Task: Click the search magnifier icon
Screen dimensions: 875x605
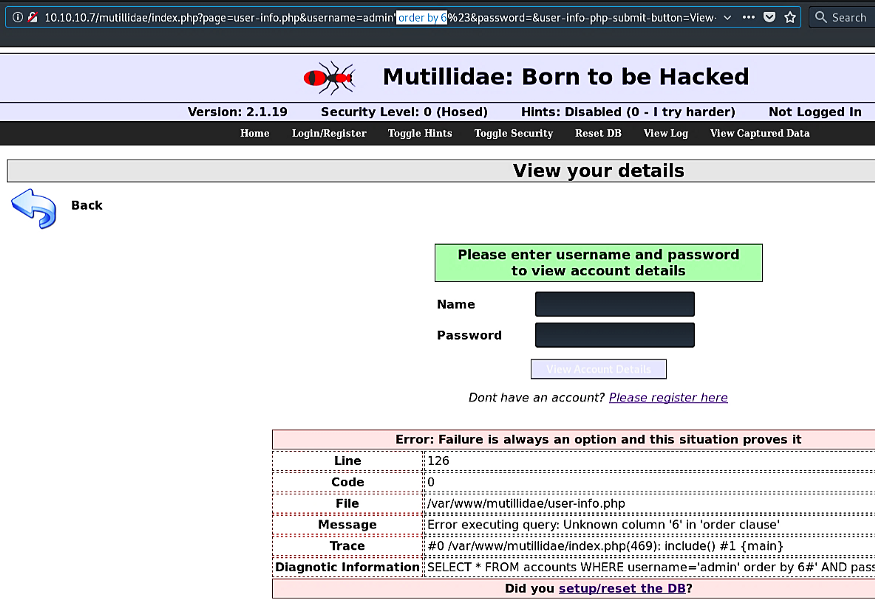Action: tap(820, 17)
